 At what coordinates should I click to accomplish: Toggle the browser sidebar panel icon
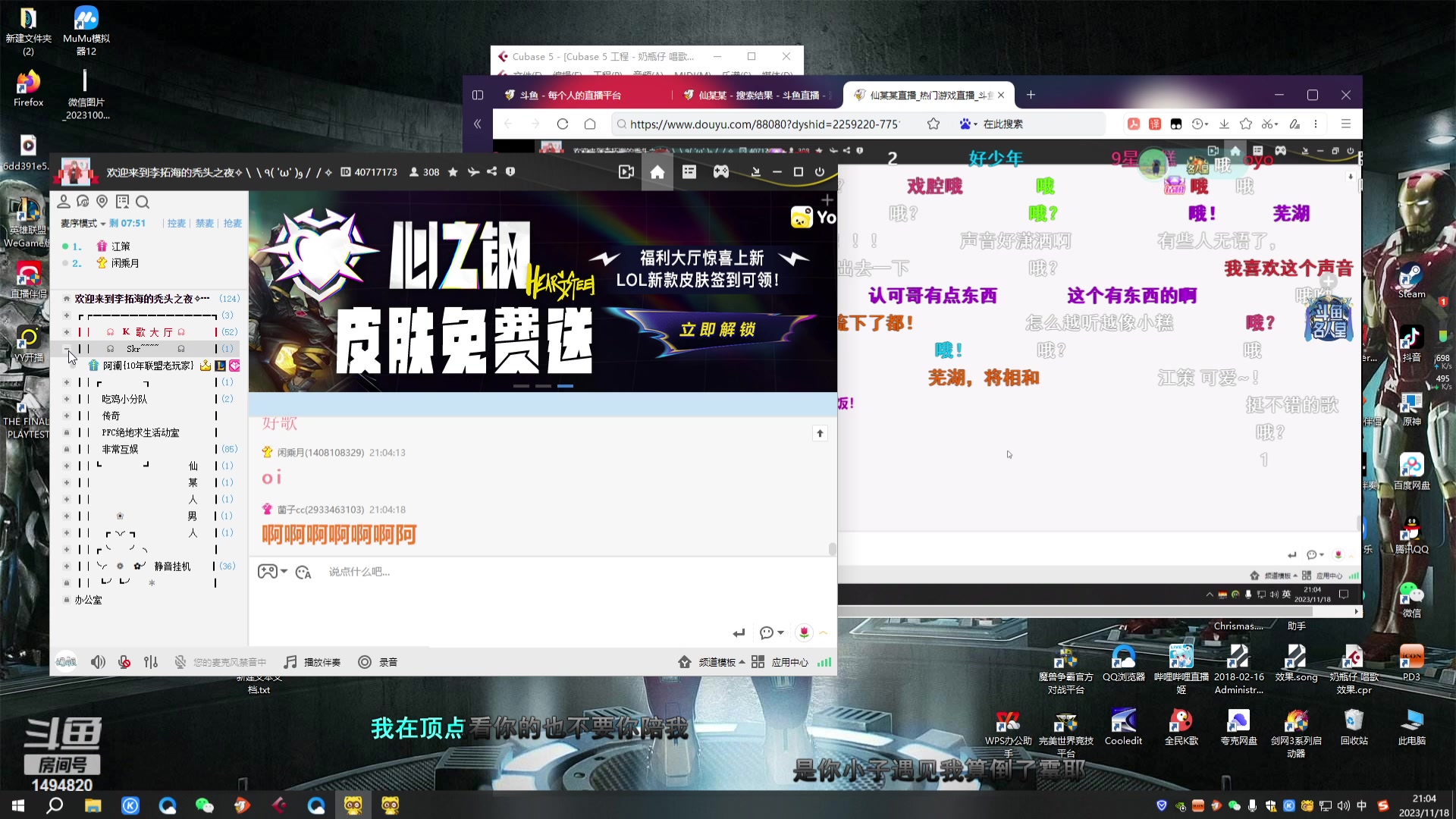tap(478, 95)
